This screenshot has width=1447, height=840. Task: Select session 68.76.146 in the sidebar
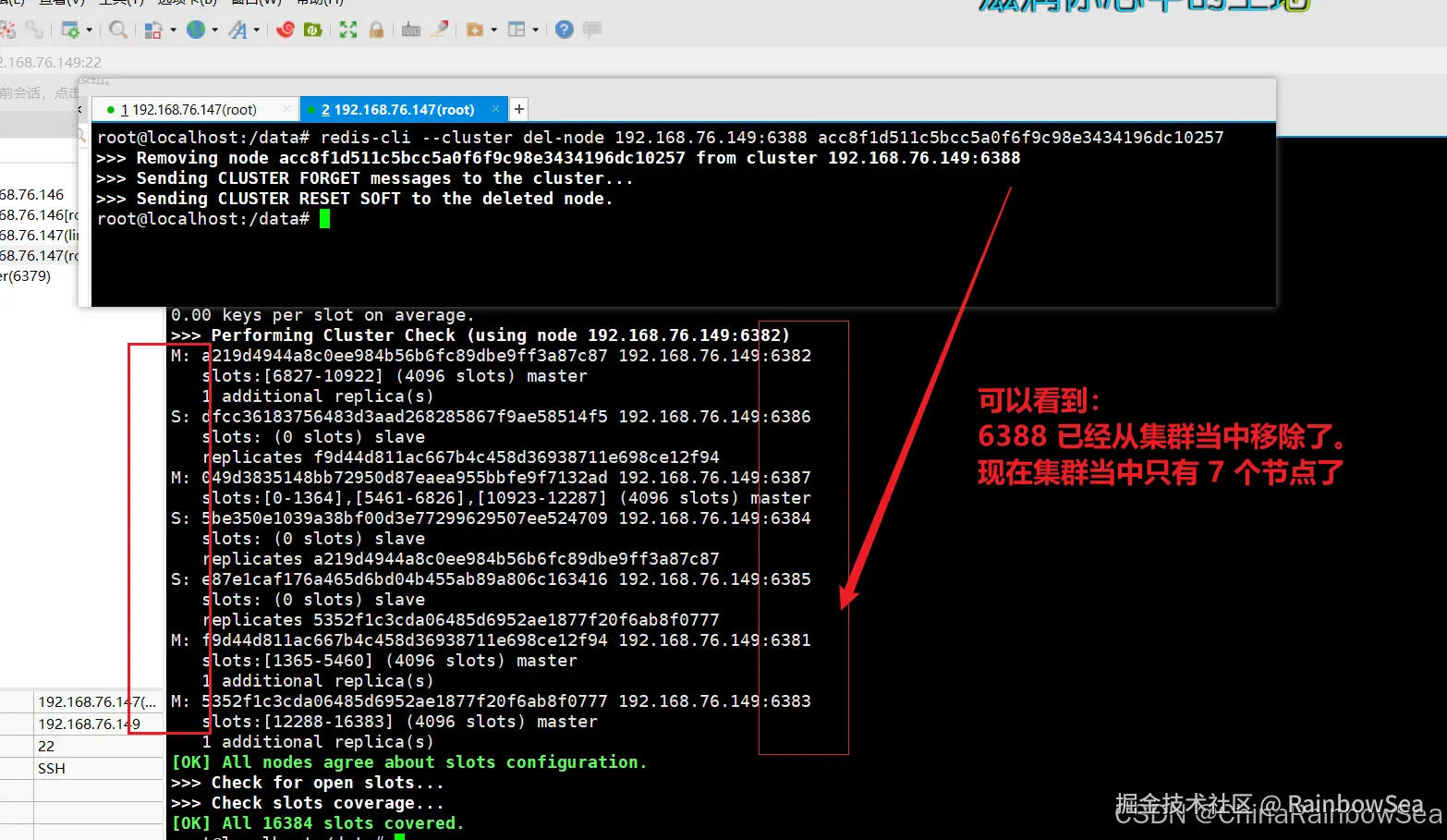pyautogui.click(x=32, y=194)
